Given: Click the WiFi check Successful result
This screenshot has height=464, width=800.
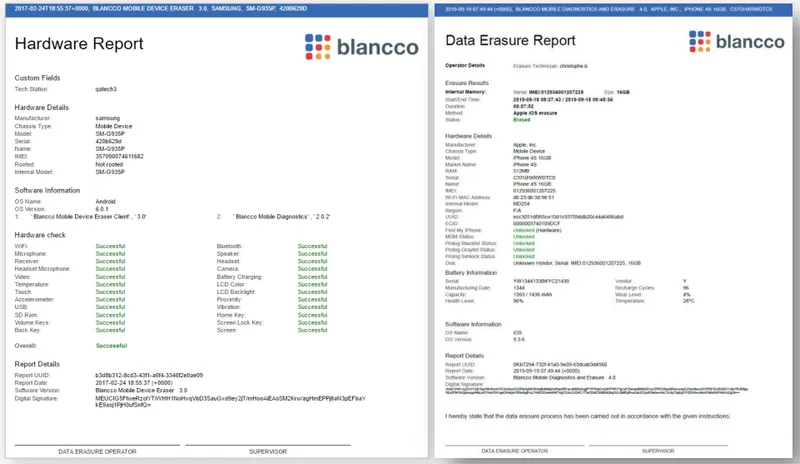Looking at the screenshot, I should (x=110, y=246).
